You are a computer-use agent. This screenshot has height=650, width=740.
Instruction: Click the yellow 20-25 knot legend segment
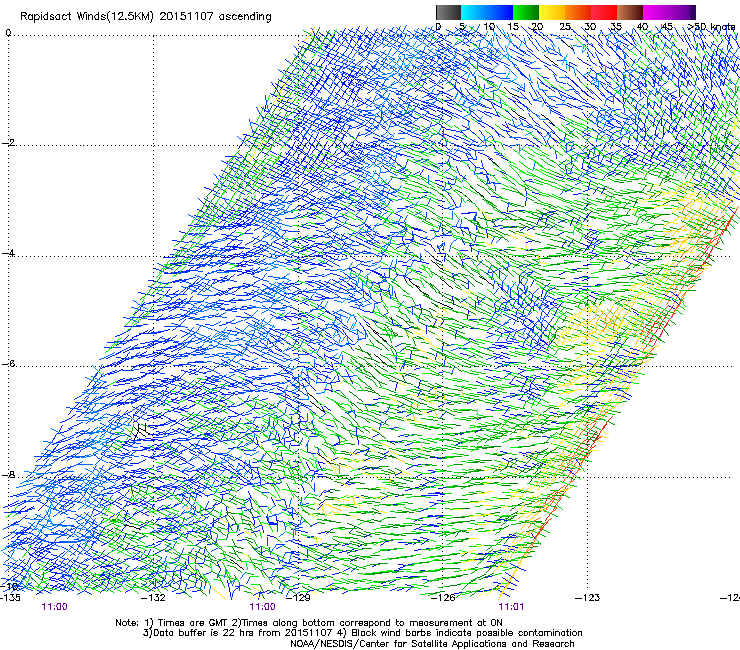552,12
